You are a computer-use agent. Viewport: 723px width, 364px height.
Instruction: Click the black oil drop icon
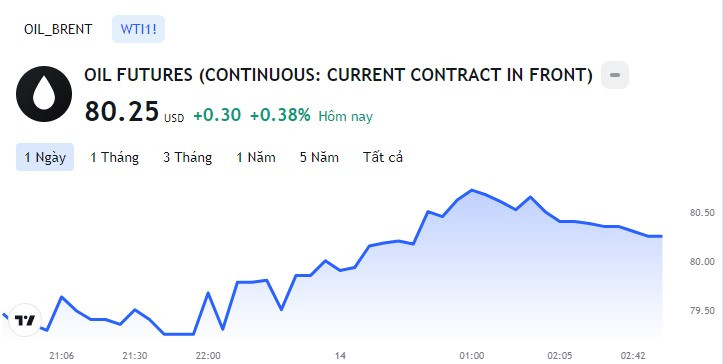coord(44,94)
